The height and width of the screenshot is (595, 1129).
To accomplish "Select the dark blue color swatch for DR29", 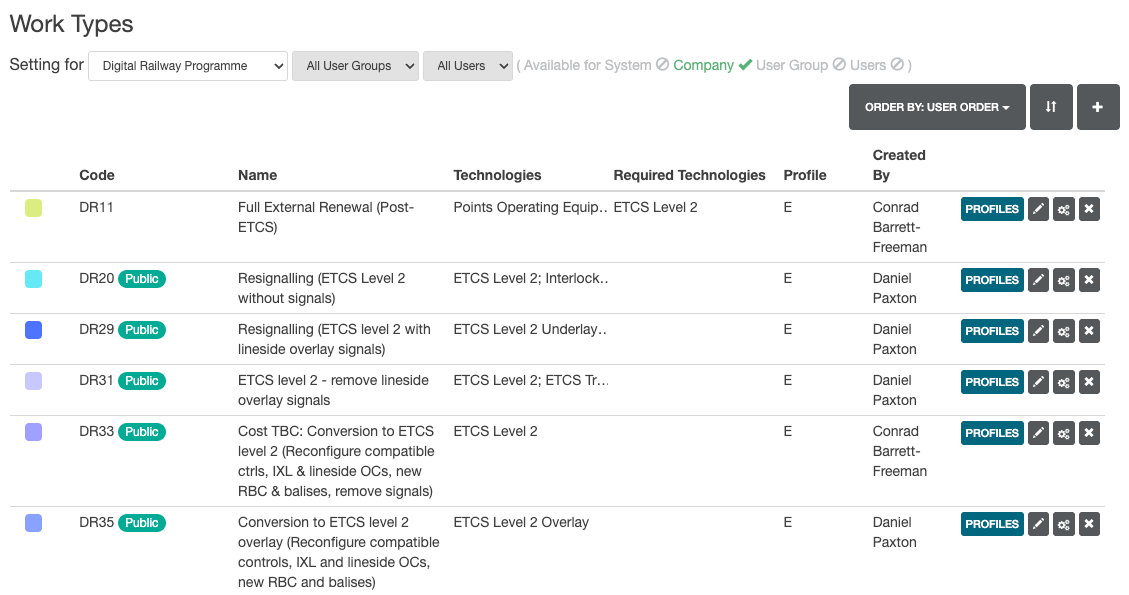I will [33, 330].
